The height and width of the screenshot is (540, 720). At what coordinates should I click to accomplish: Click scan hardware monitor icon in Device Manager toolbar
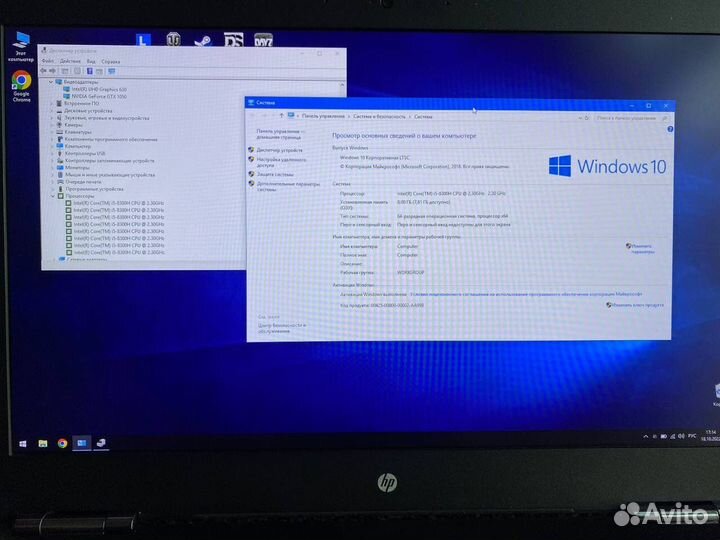(x=112, y=71)
